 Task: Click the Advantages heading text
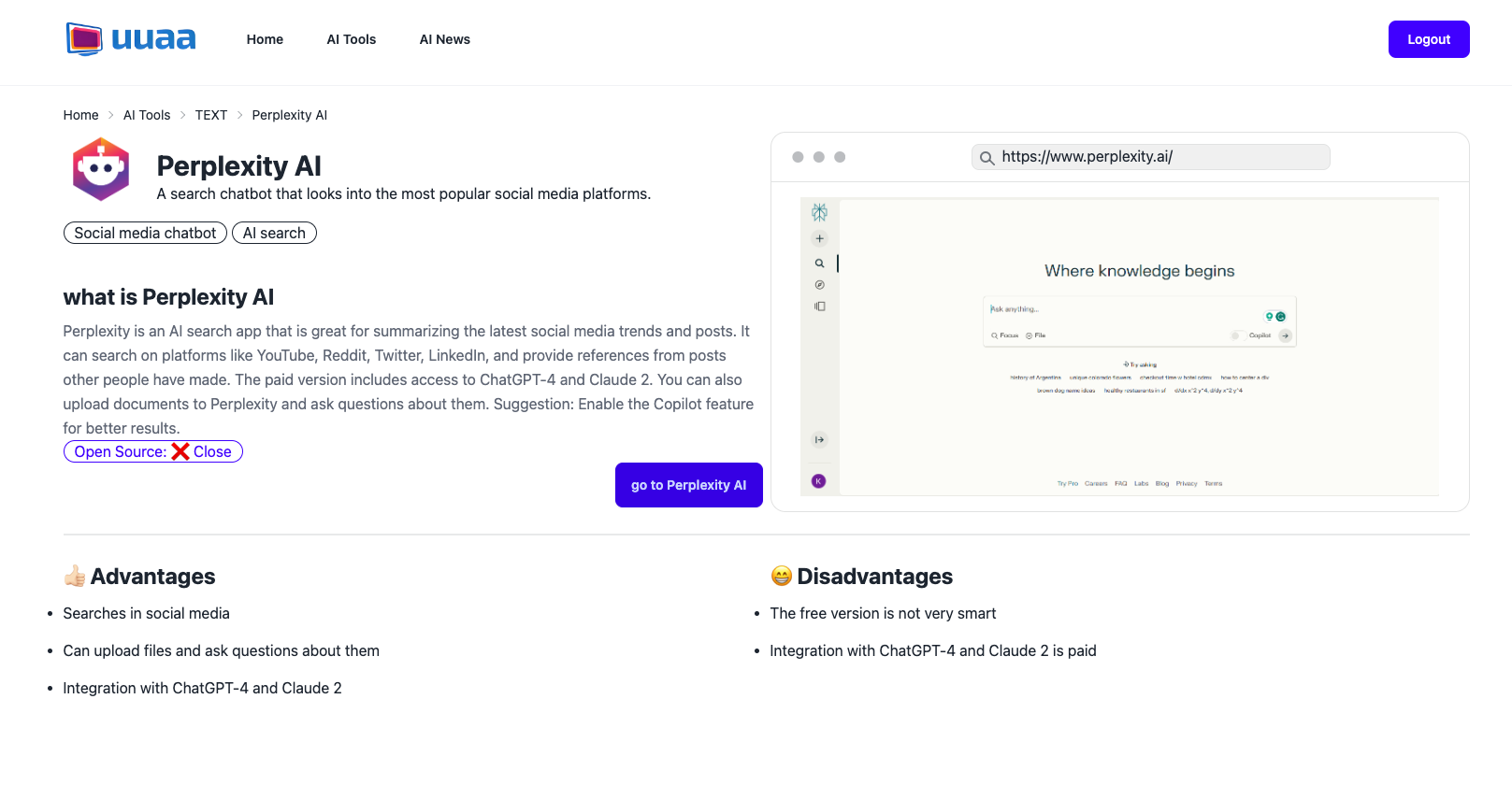[x=153, y=577]
